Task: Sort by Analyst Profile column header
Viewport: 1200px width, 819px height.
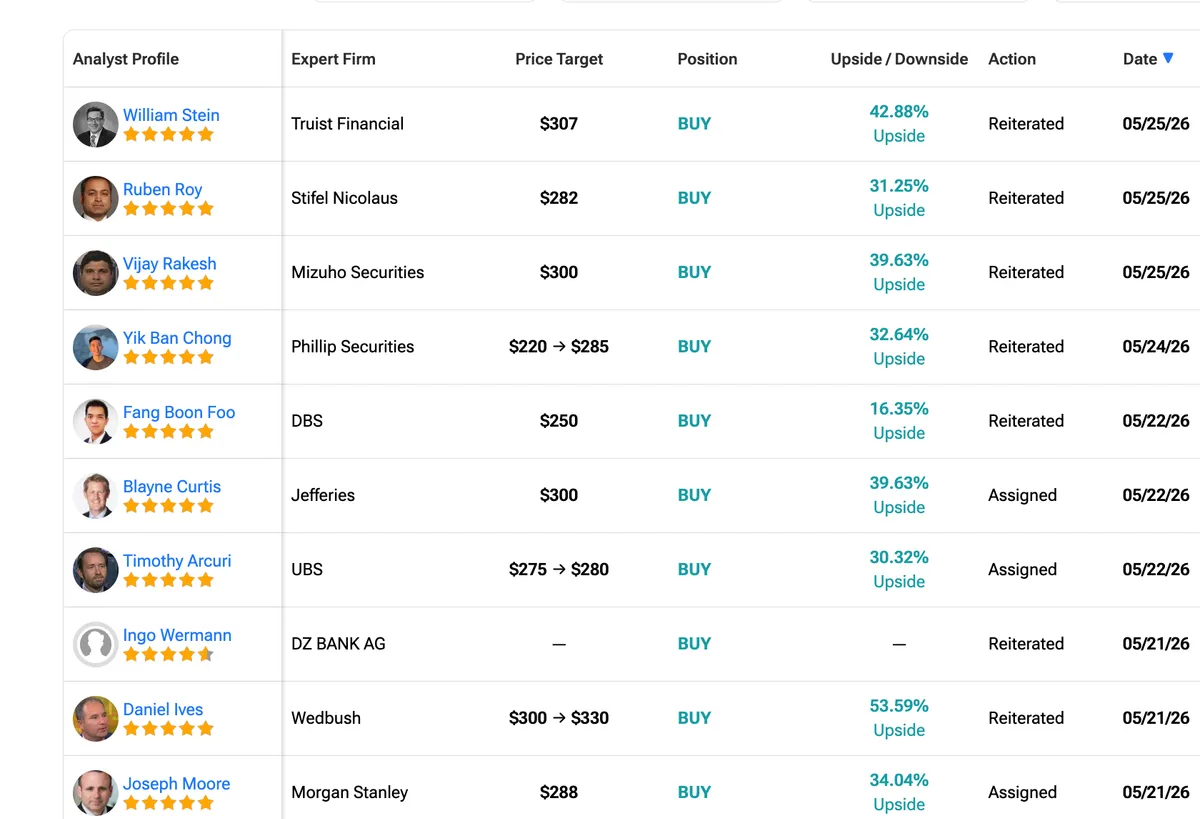Action: click(126, 59)
